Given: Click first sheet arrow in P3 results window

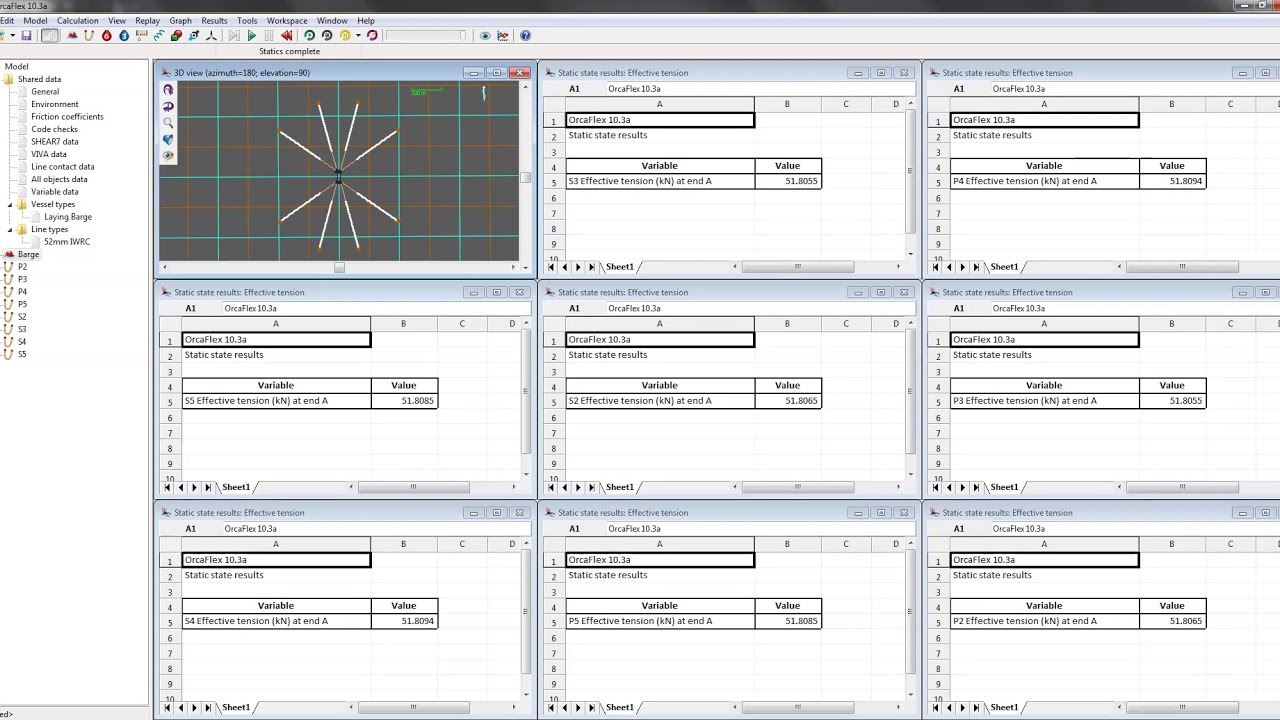Looking at the screenshot, I should [935, 487].
